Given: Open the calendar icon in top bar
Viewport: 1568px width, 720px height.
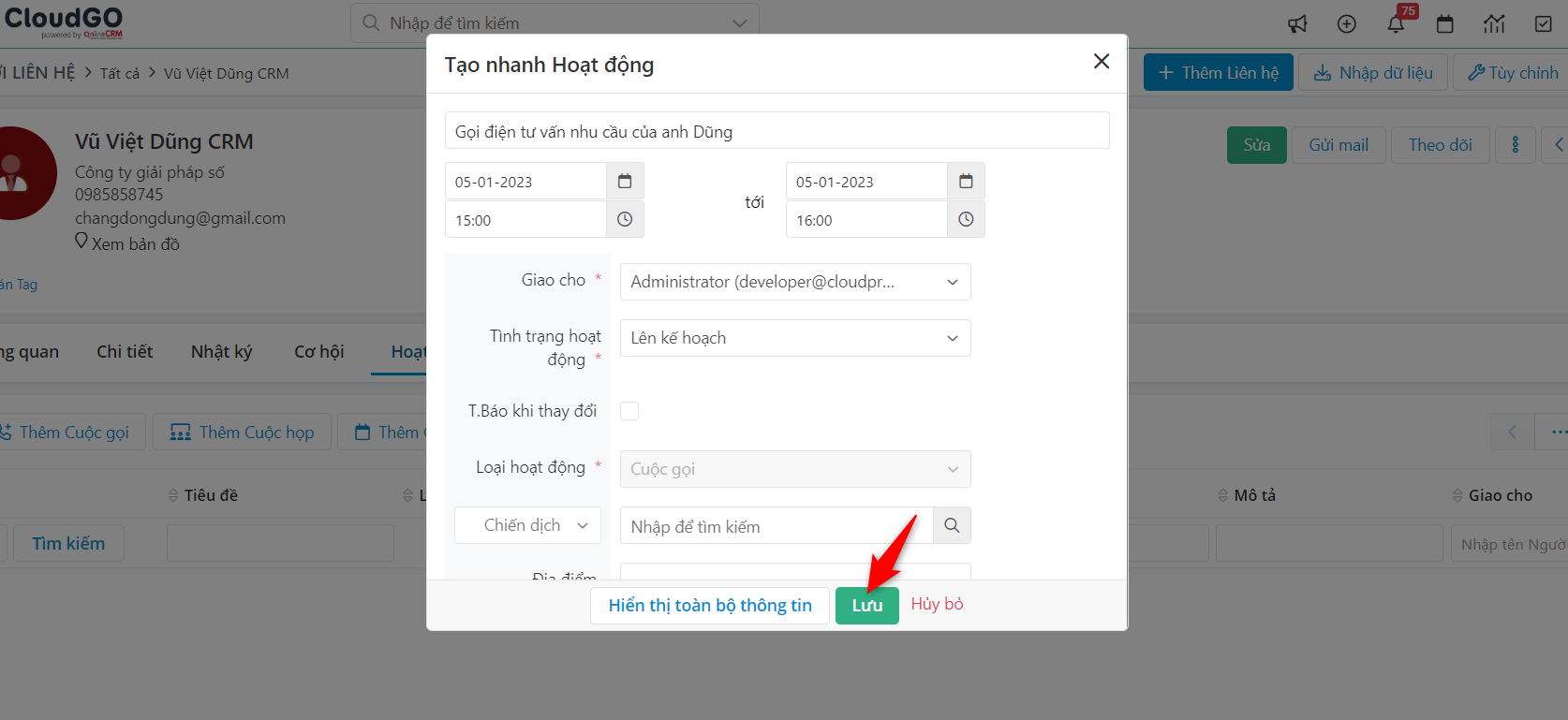Looking at the screenshot, I should pos(1445,23).
